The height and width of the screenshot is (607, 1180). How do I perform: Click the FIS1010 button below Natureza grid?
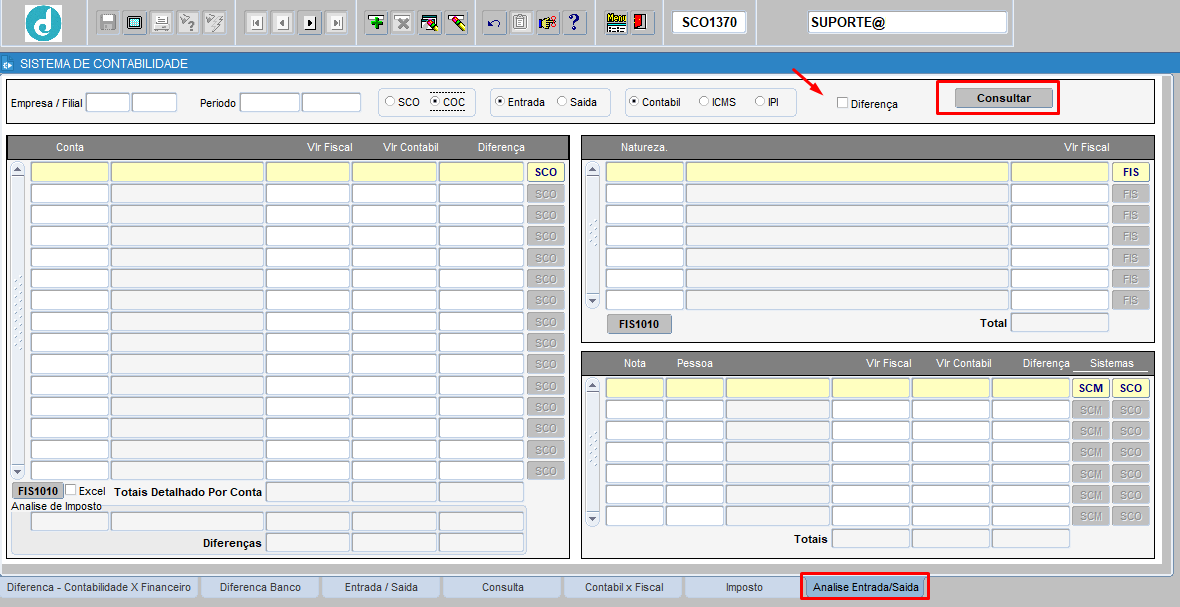point(639,324)
